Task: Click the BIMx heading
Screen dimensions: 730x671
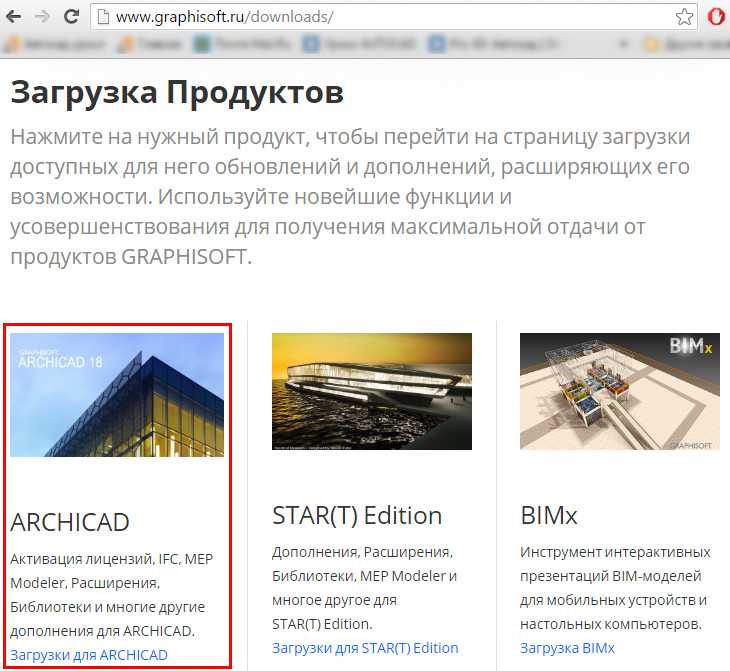Action: click(x=549, y=515)
